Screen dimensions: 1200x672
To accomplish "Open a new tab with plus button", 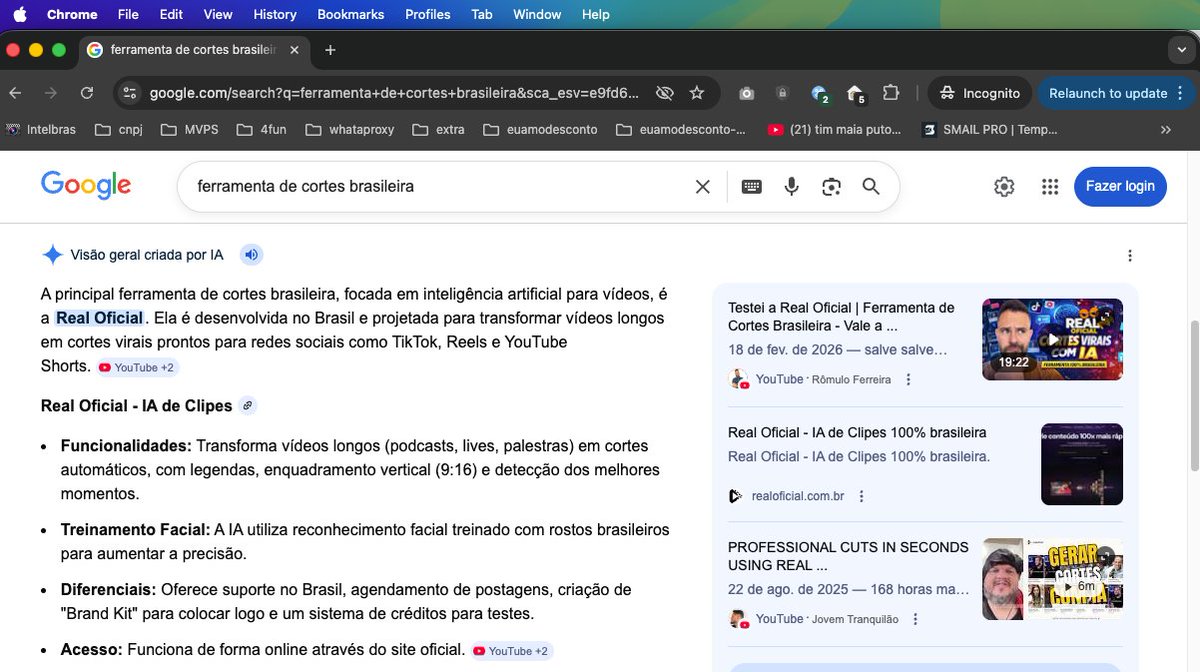I will pyautogui.click(x=330, y=50).
